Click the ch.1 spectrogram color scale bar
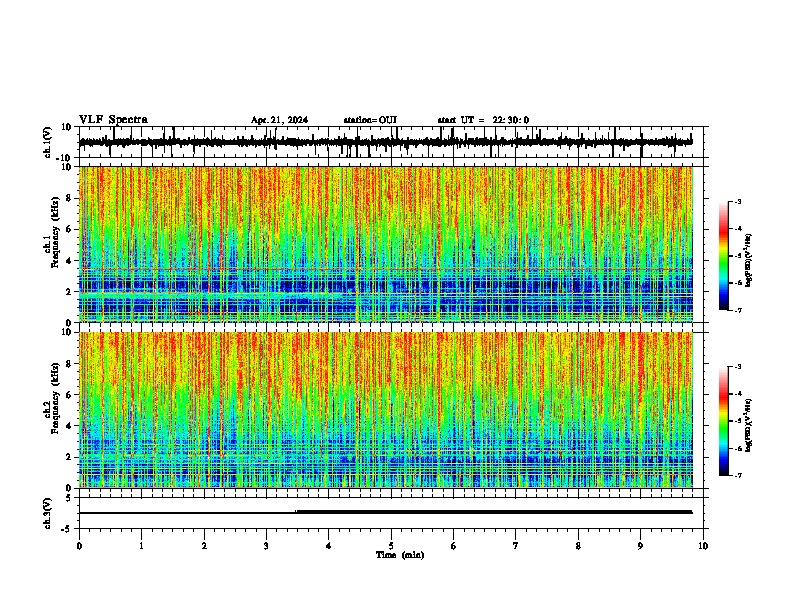Image resolution: width=792 pixels, height=612 pixels. 723,256
